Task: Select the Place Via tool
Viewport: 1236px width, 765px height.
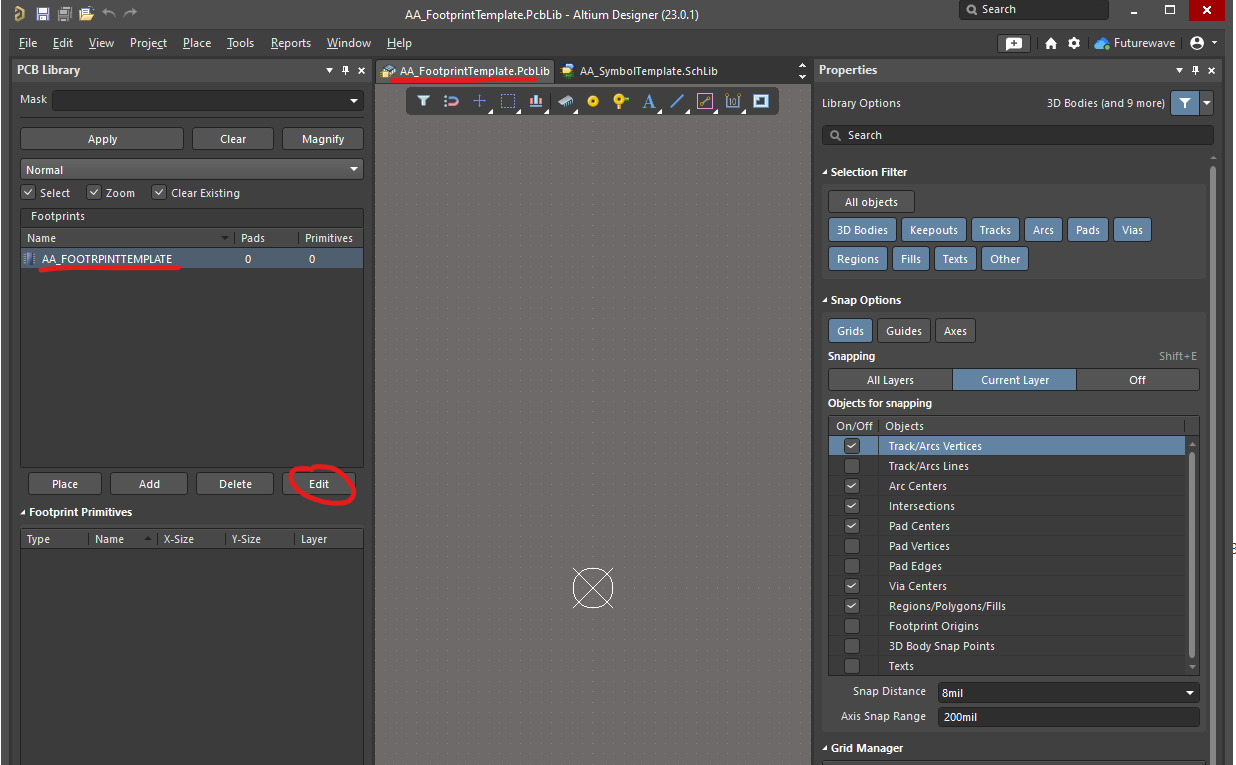Action: (x=621, y=101)
